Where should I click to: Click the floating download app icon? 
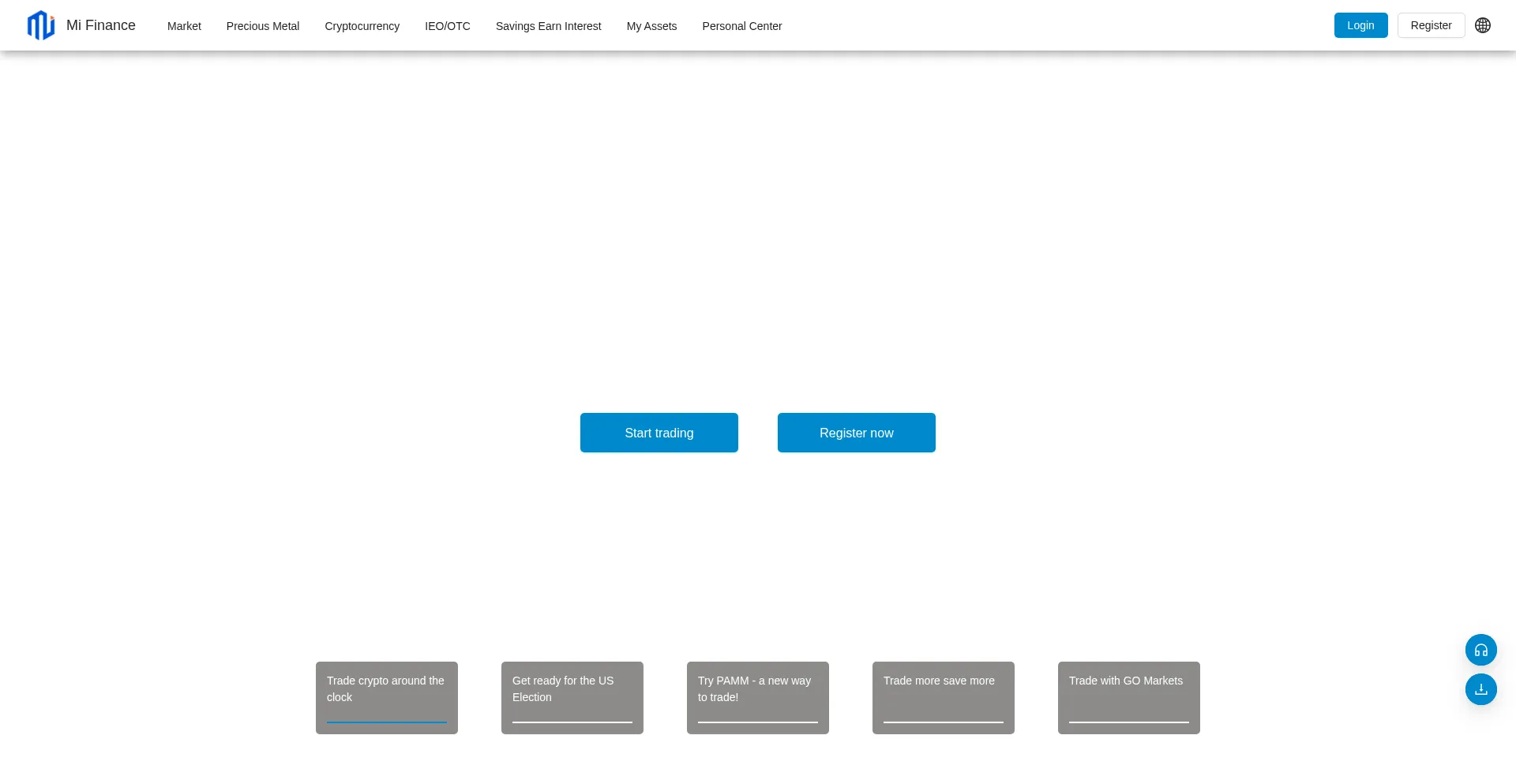tap(1480, 689)
